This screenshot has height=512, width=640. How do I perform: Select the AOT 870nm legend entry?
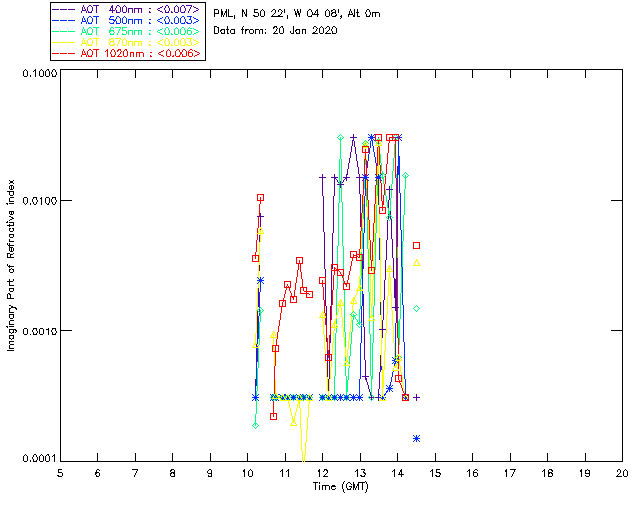pyautogui.click(x=127, y=42)
